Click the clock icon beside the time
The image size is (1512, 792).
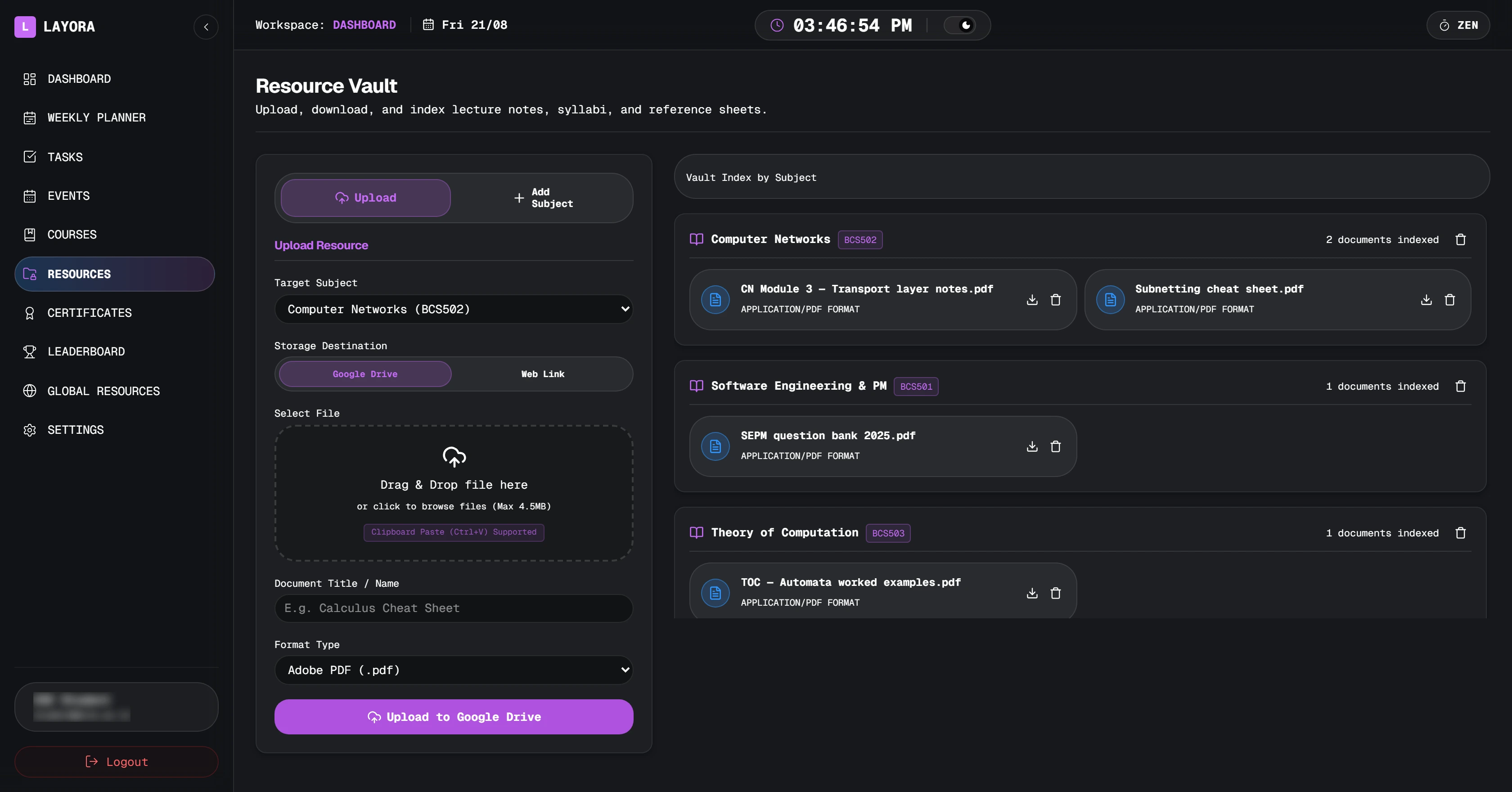[x=777, y=25]
